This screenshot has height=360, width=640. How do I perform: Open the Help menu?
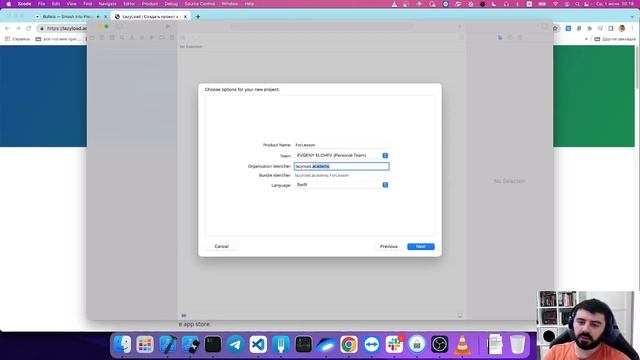pos(249,4)
